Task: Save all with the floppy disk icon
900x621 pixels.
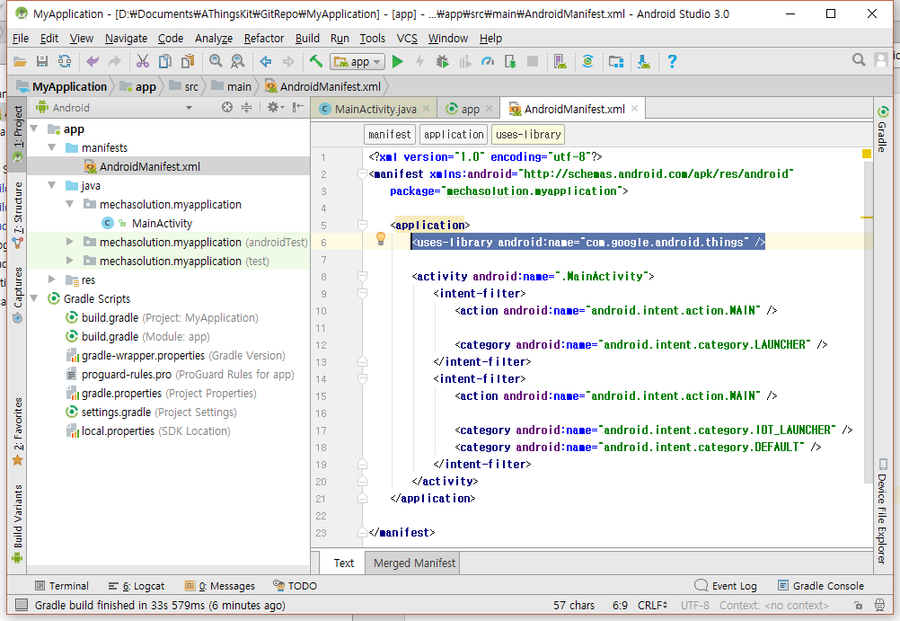Action: pyautogui.click(x=42, y=61)
